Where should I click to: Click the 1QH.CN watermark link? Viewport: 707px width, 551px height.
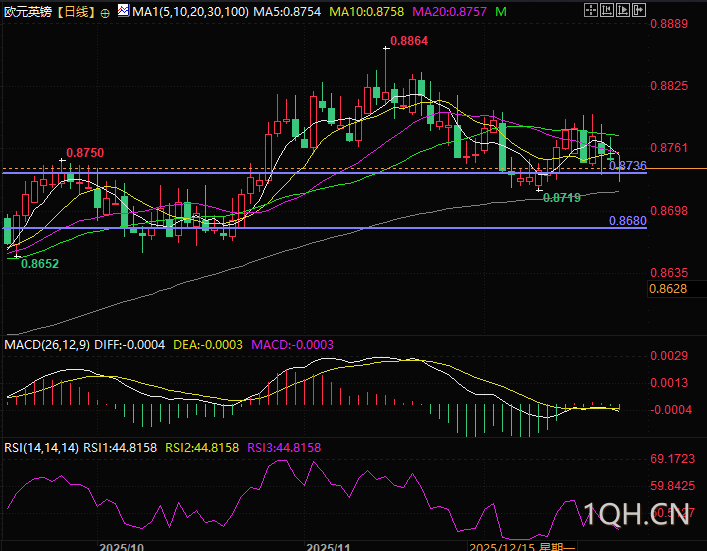(639, 515)
